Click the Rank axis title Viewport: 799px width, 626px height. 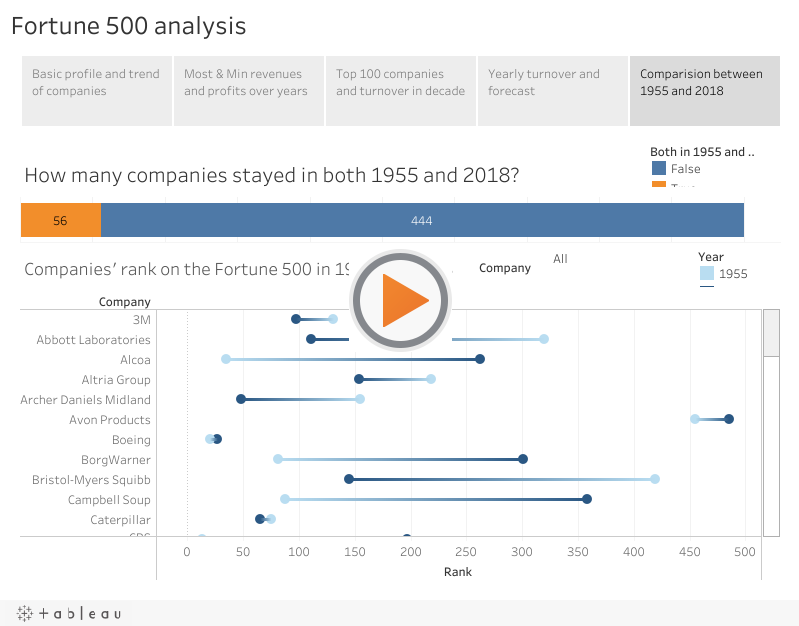(x=458, y=572)
